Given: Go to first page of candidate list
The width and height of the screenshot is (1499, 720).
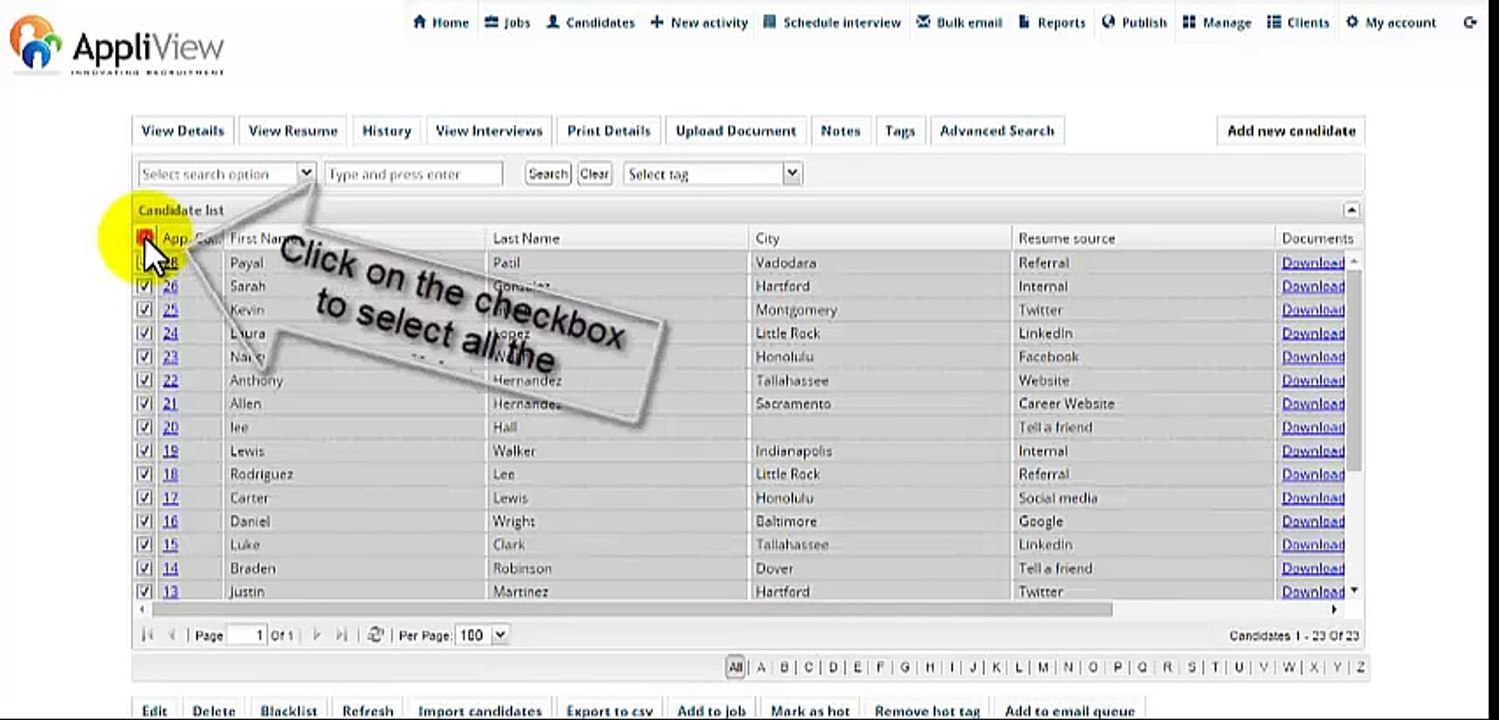Looking at the screenshot, I should (x=148, y=635).
